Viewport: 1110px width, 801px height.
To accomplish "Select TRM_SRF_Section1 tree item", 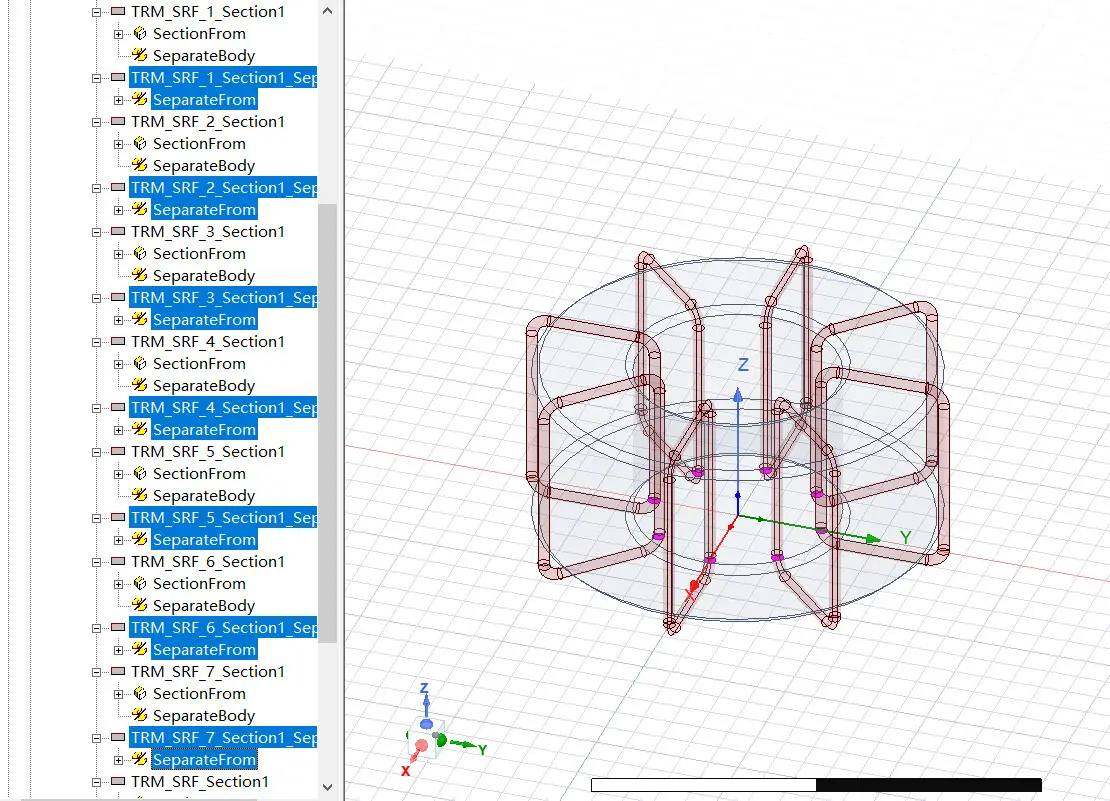I will [x=200, y=782].
